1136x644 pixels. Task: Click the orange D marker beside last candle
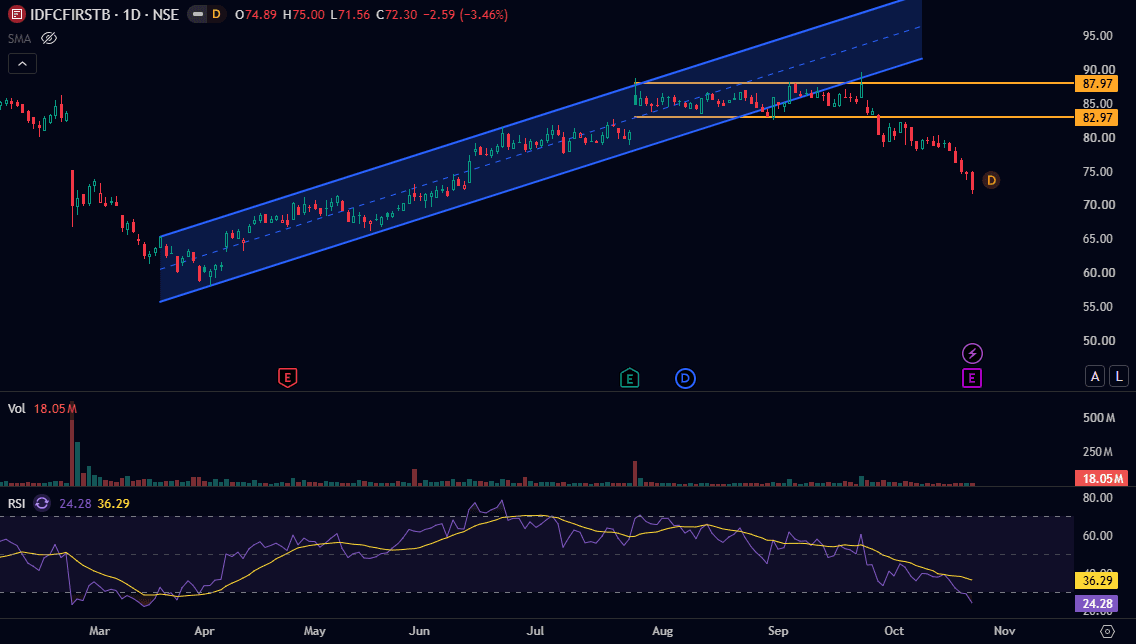click(990, 180)
